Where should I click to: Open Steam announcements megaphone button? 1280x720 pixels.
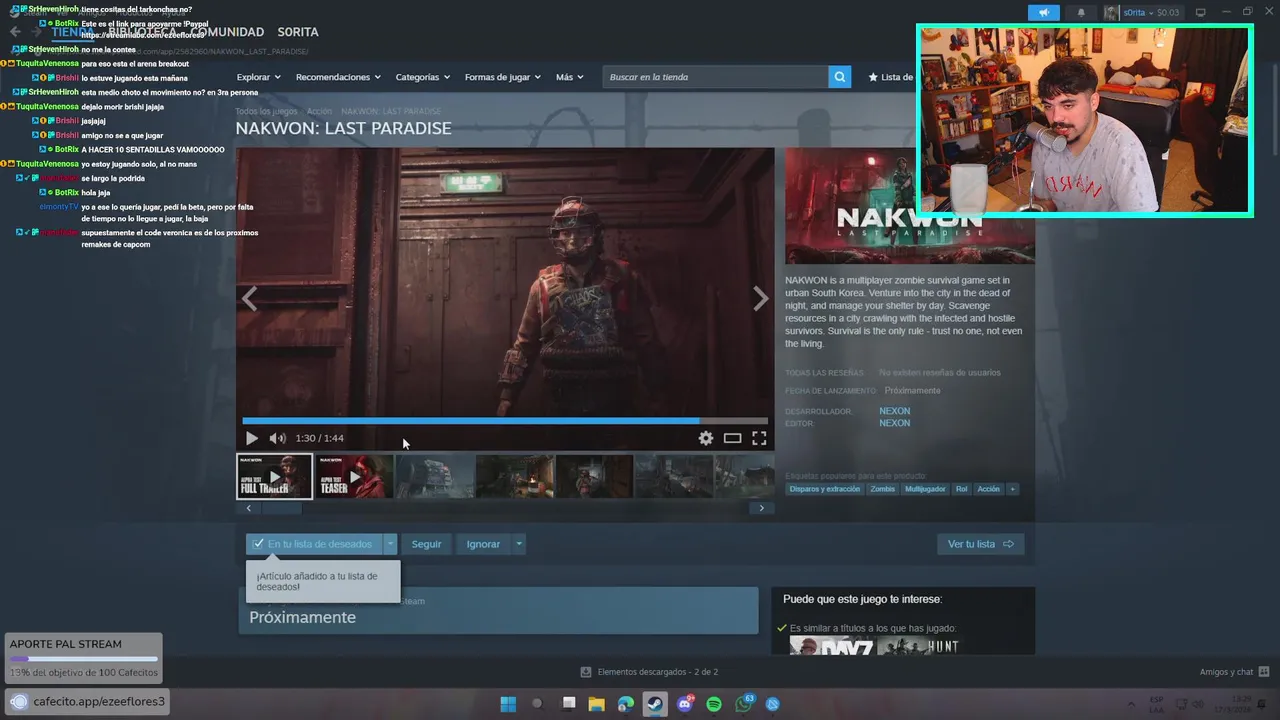(x=1043, y=12)
